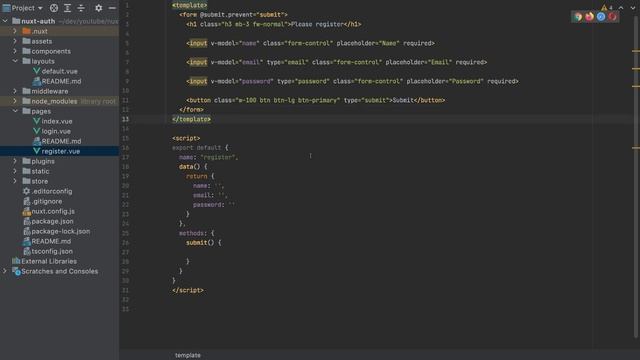Collapse the pages folder
This screenshot has width=640, height=360.
15,111
